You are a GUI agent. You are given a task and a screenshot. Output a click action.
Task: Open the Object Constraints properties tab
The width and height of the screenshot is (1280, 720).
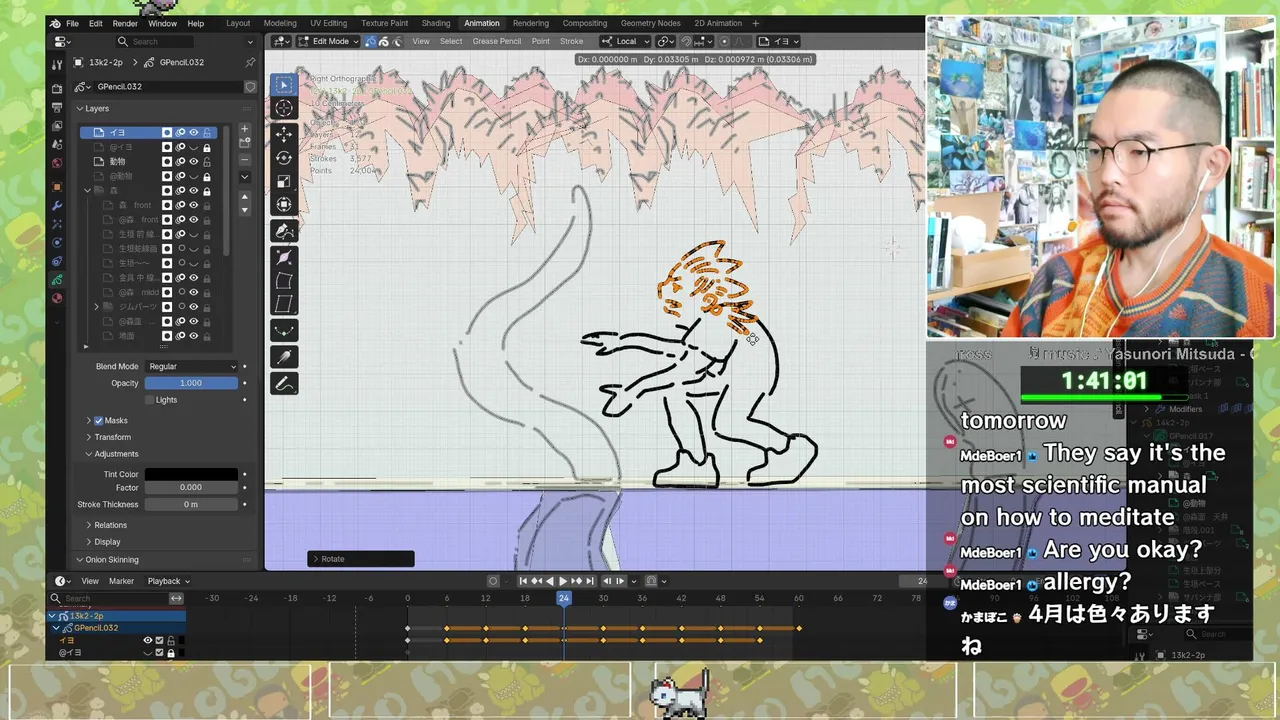pos(57,261)
